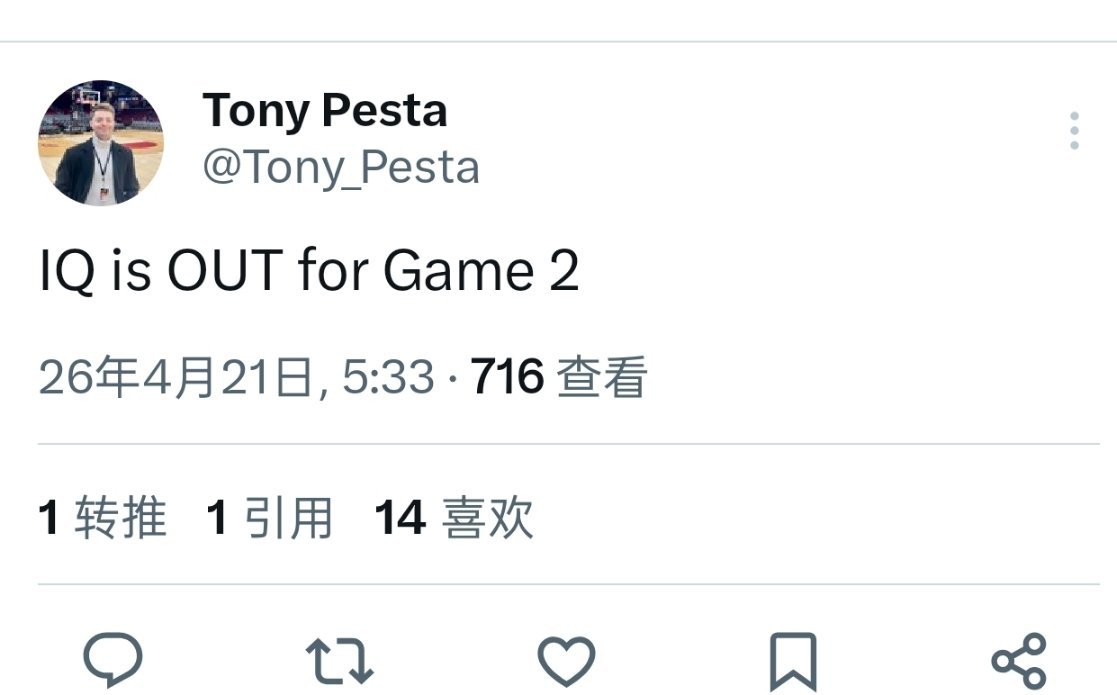This screenshot has width=1117, height=695.
Task: Open the @Tony_Pesta handle
Action: (x=341, y=166)
